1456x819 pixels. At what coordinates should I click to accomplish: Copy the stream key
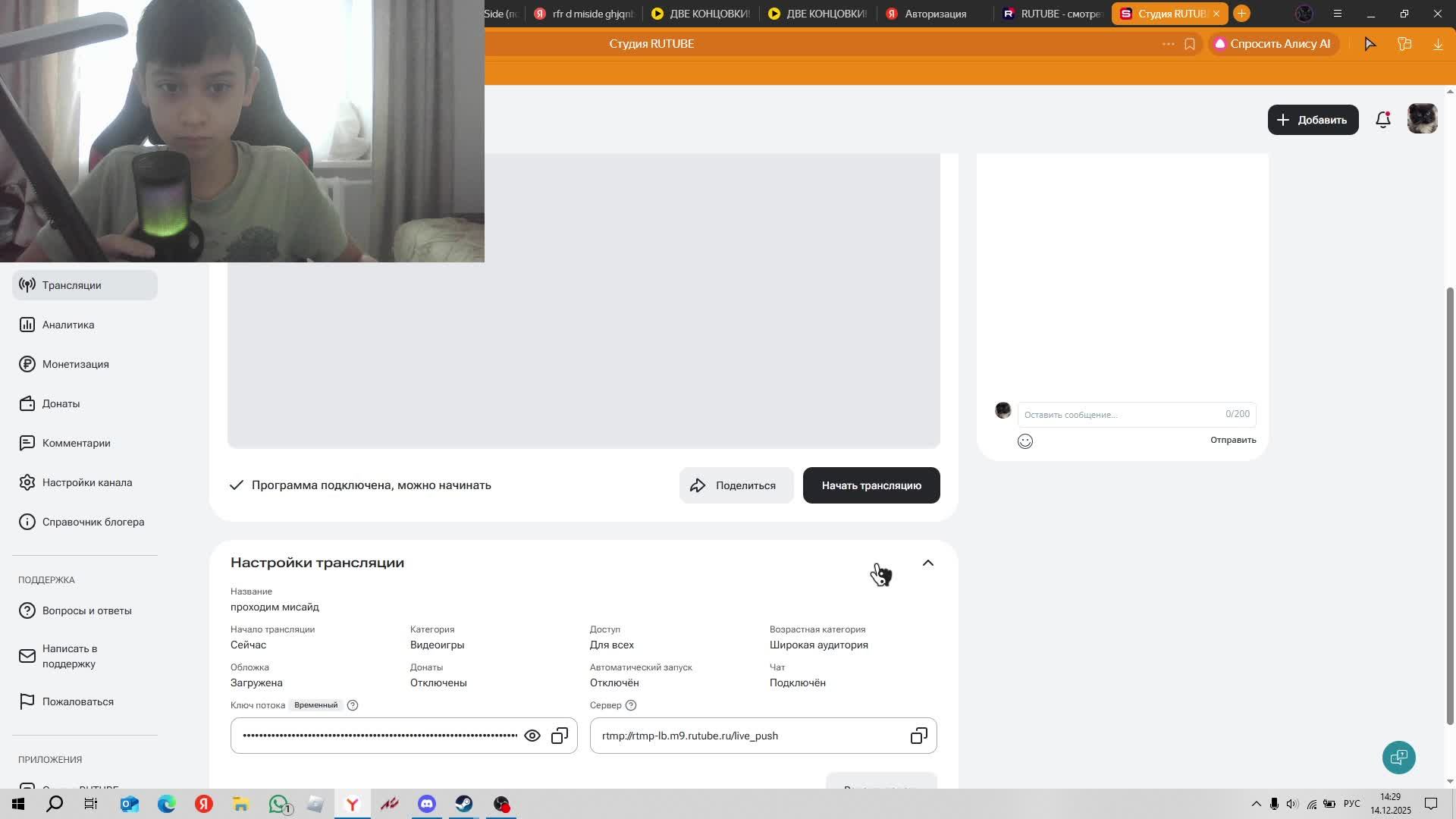click(x=560, y=736)
